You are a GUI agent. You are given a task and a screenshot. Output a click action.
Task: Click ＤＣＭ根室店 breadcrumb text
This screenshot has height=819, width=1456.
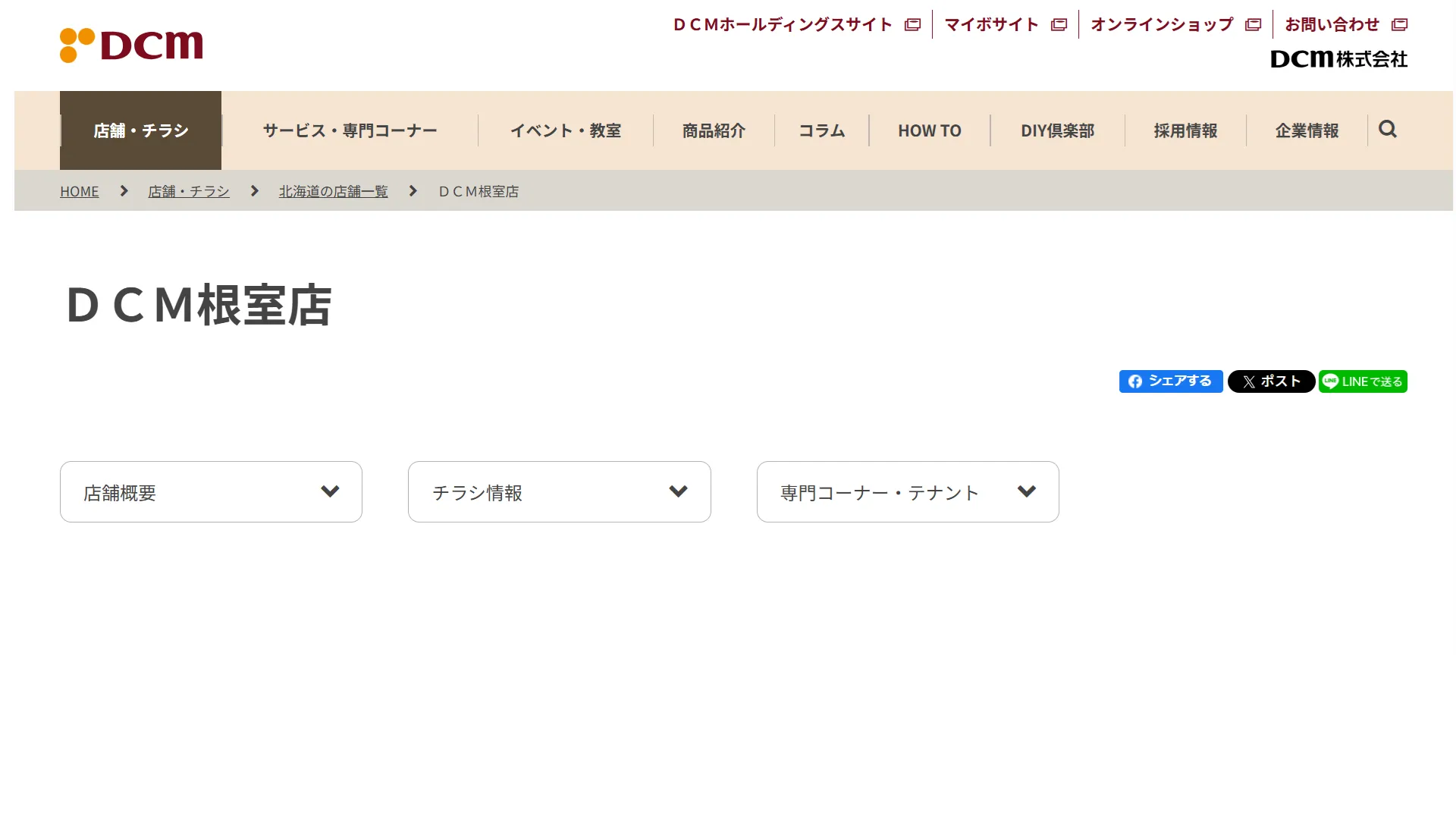[479, 191]
